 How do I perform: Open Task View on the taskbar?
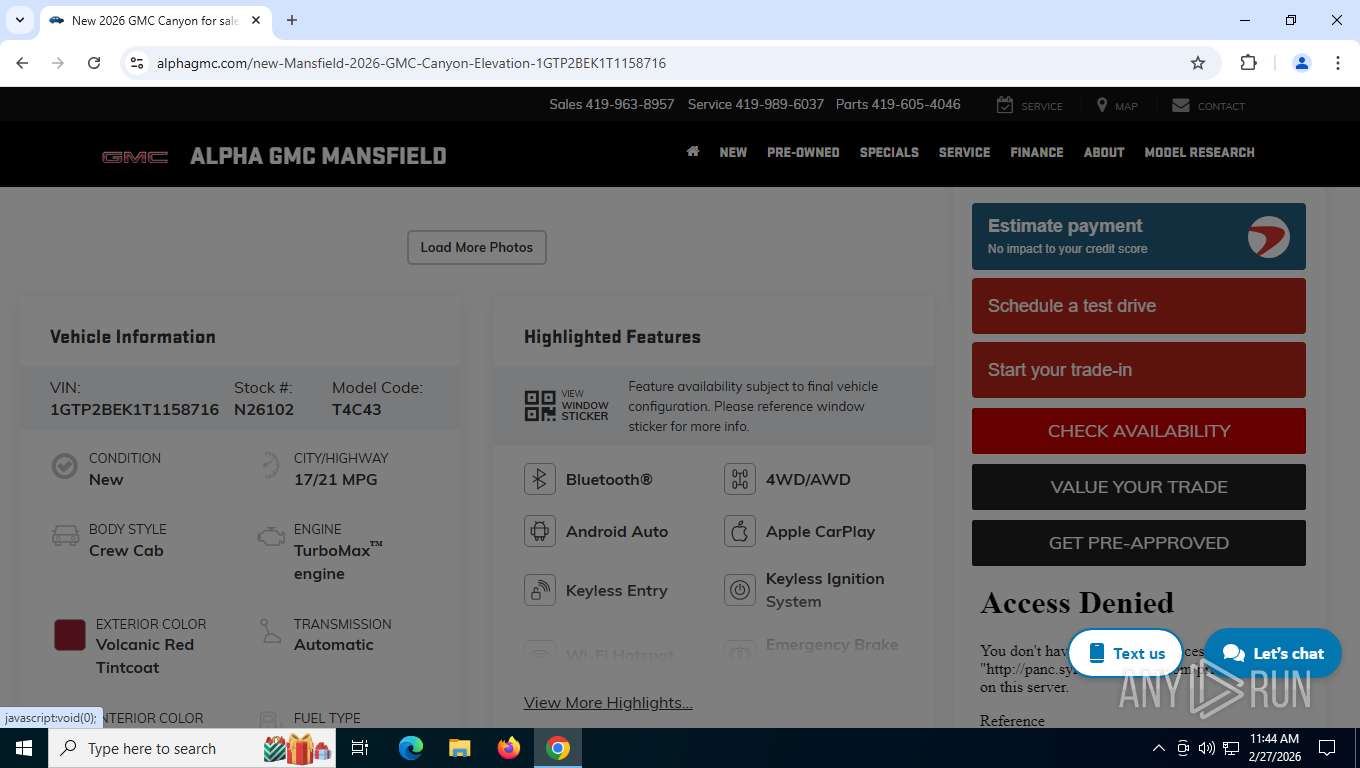360,748
